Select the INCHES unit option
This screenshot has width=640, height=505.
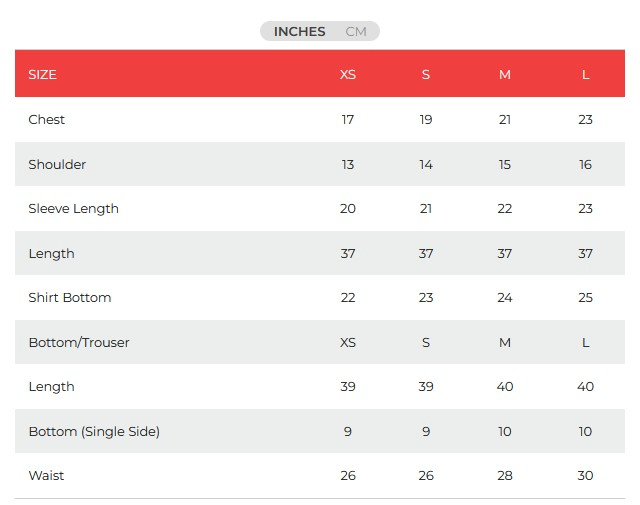point(299,32)
